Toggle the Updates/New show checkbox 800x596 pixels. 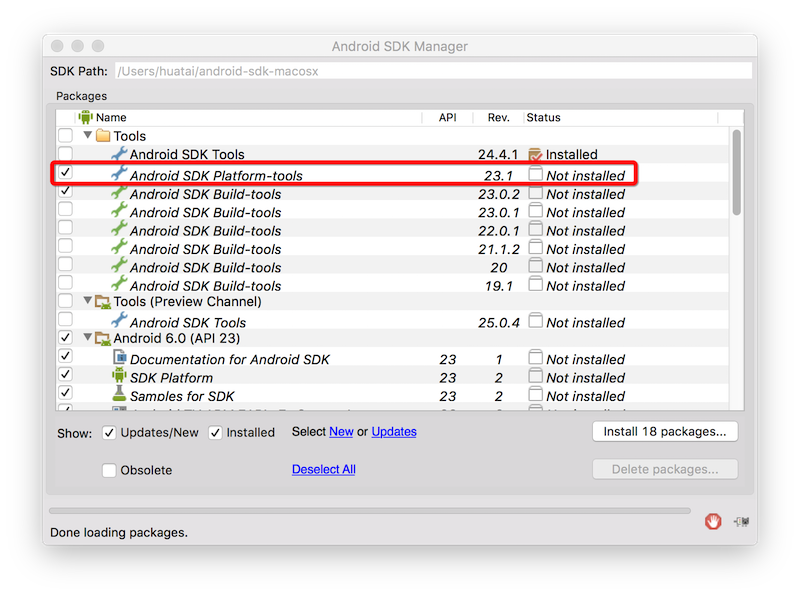click(x=109, y=433)
